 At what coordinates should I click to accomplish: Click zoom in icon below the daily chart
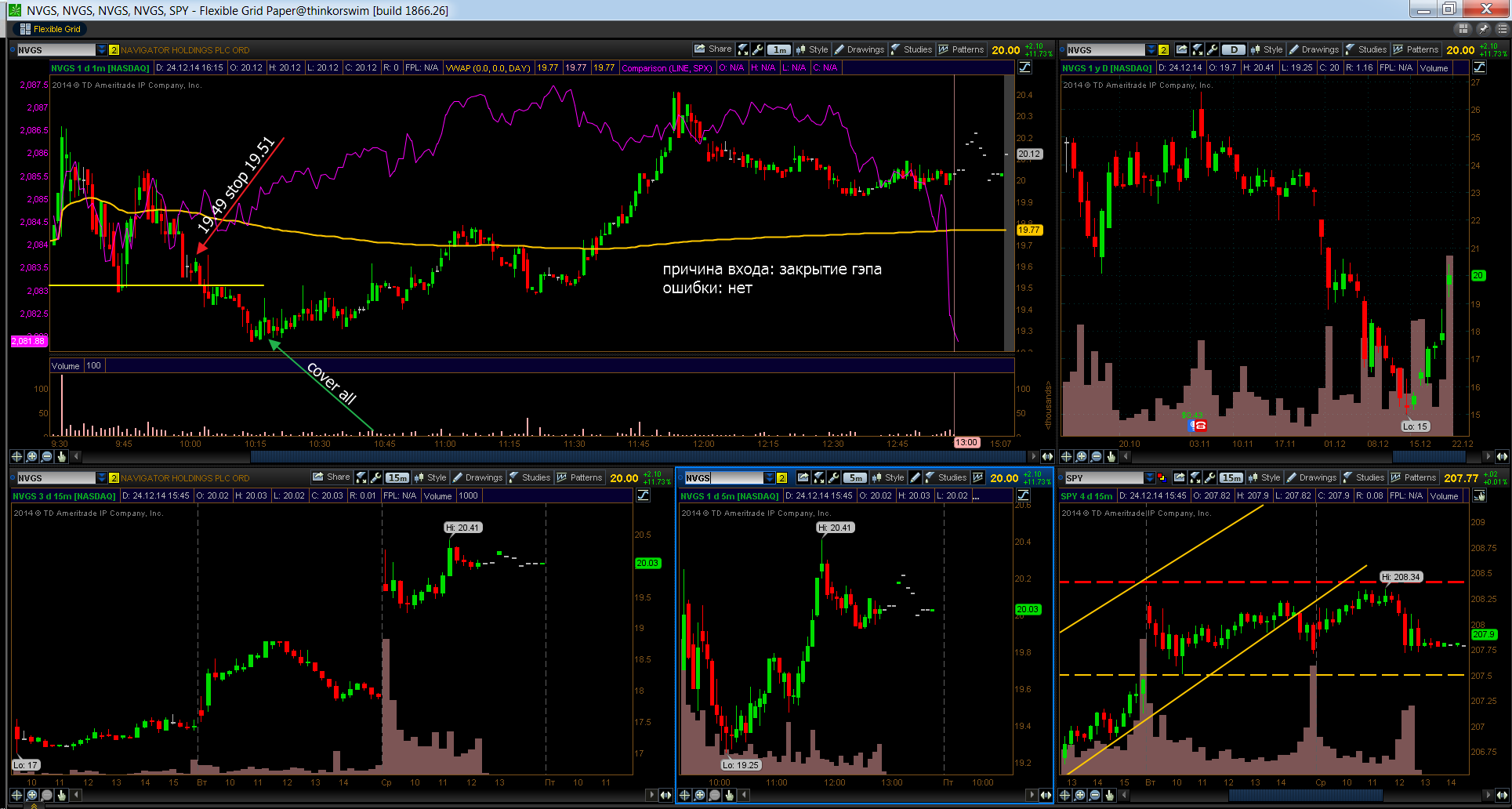(x=1081, y=456)
